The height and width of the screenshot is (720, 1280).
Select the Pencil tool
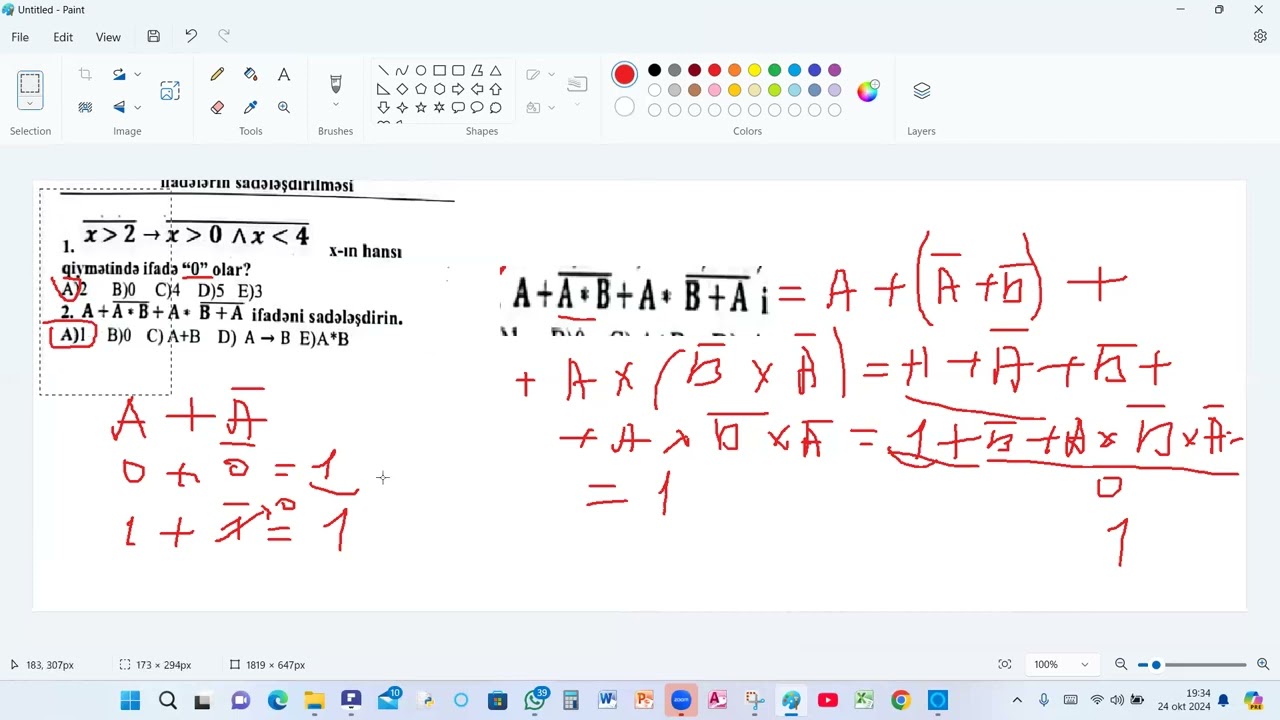(217, 75)
